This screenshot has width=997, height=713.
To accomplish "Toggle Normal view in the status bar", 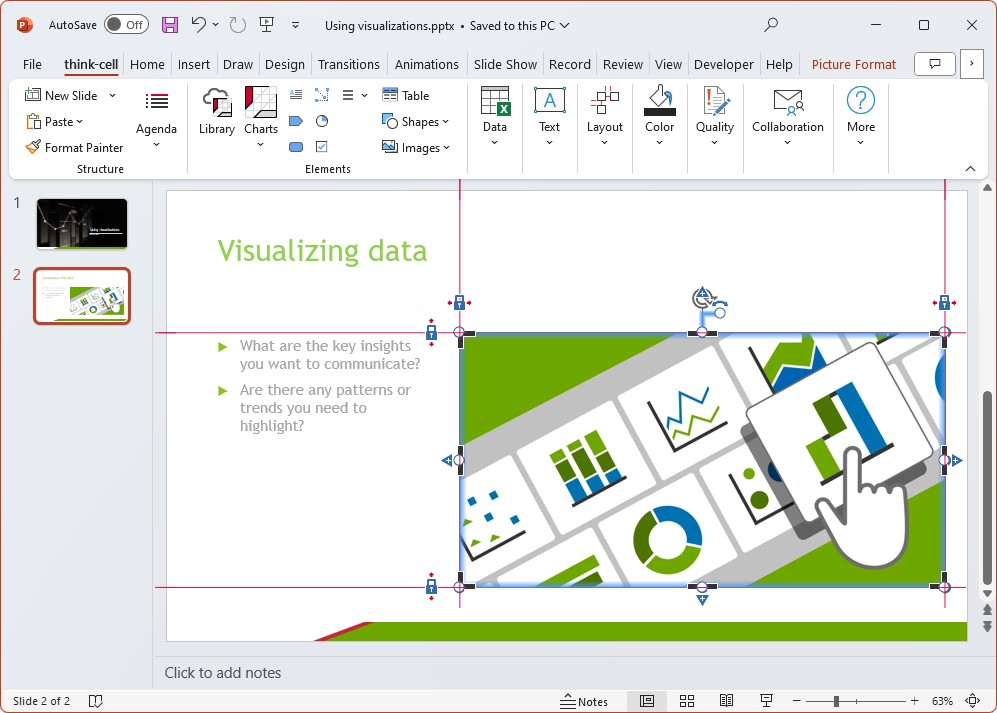I will pyautogui.click(x=647, y=701).
